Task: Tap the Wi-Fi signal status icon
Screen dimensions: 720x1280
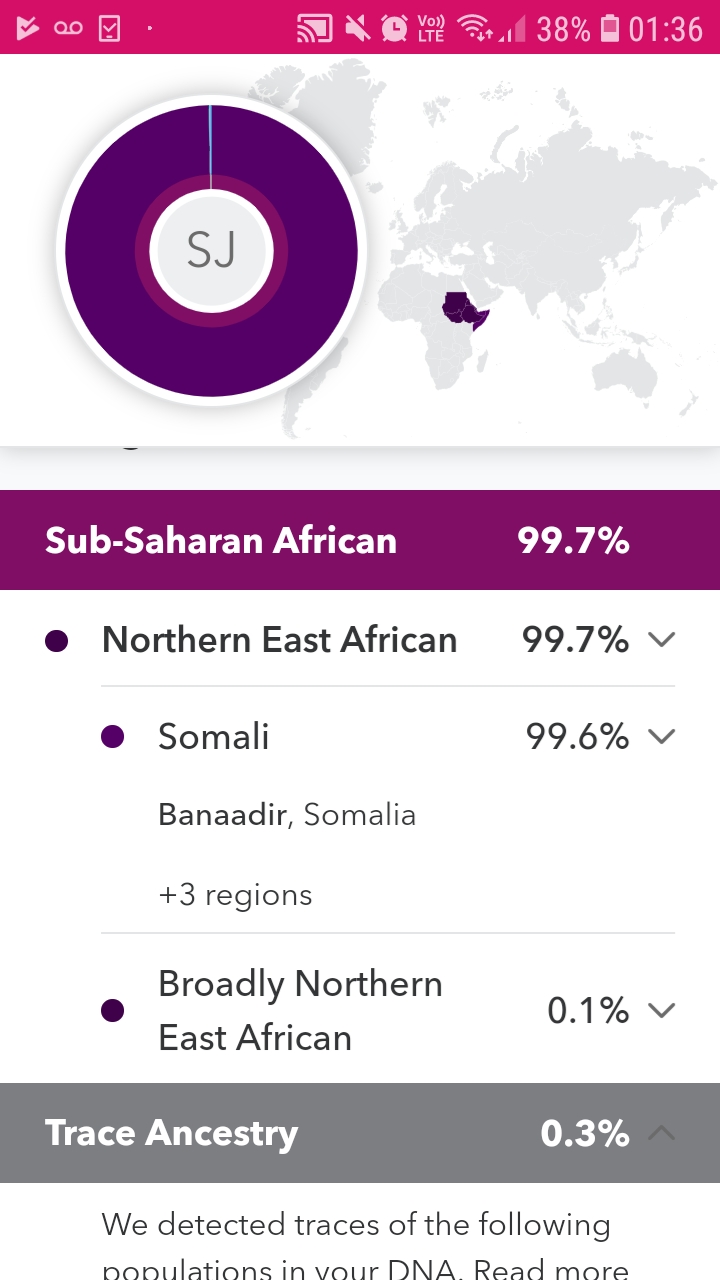Action: [x=474, y=28]
